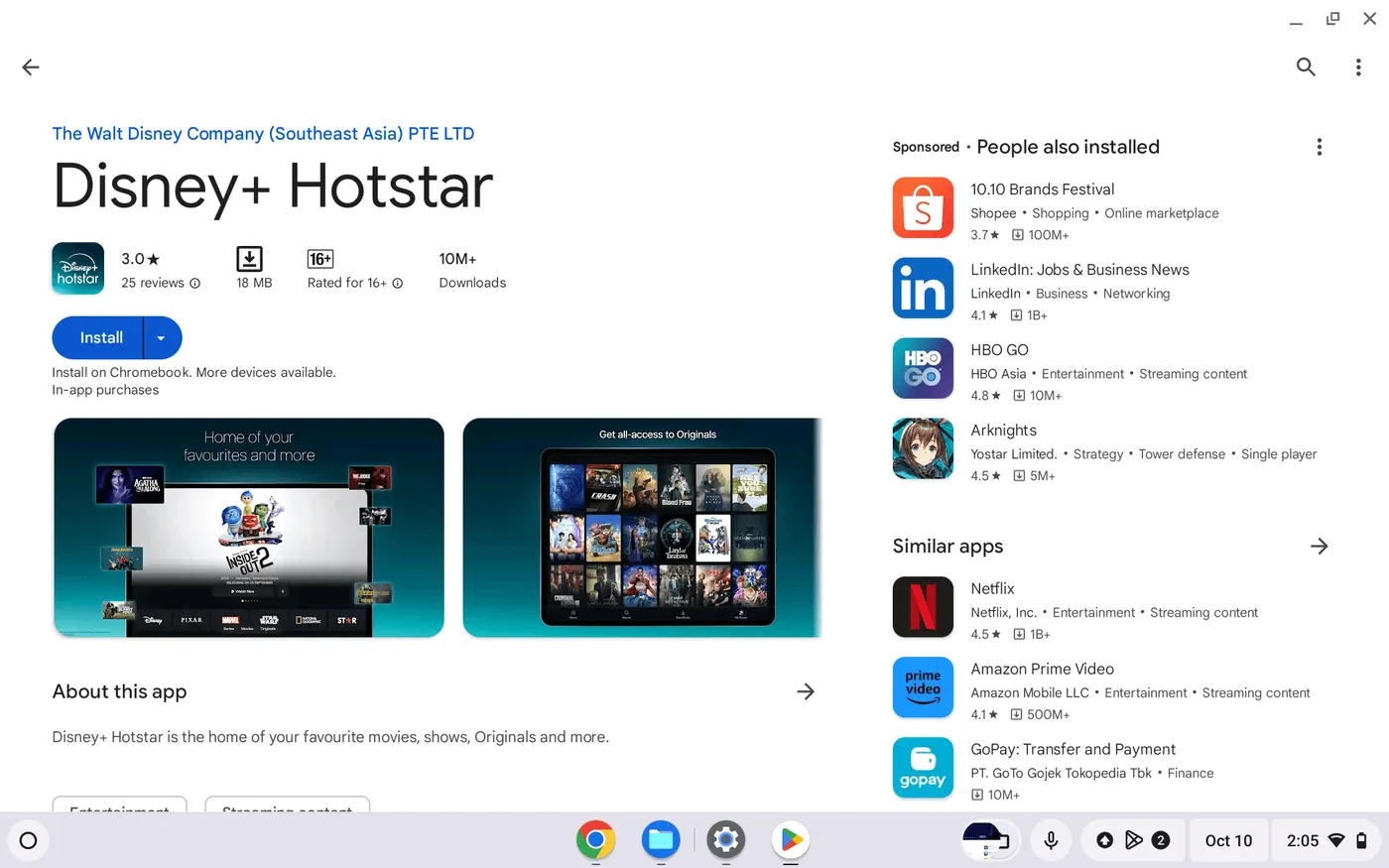
Task: Expand the Install dropdown arrow
Action: (x=162, y=338)
